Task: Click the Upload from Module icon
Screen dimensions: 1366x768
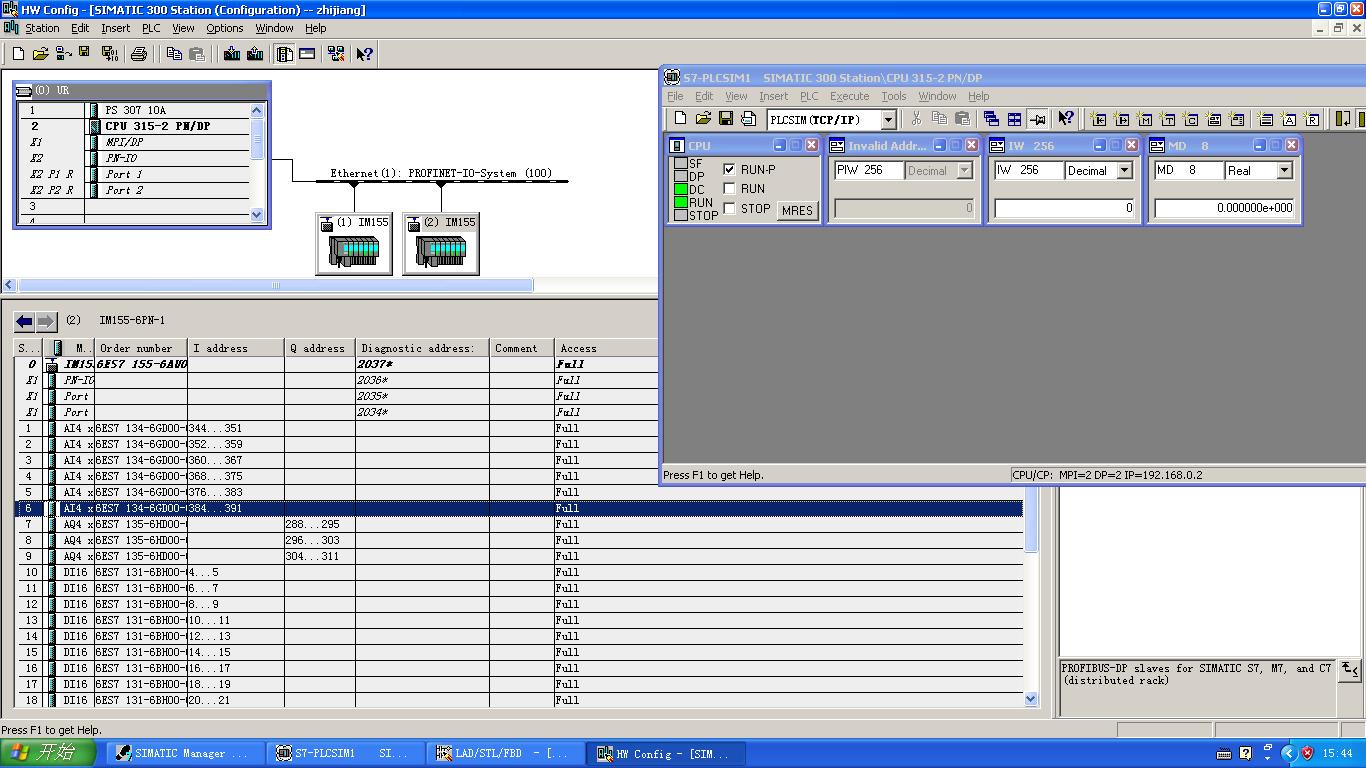Action: [255, 54]
